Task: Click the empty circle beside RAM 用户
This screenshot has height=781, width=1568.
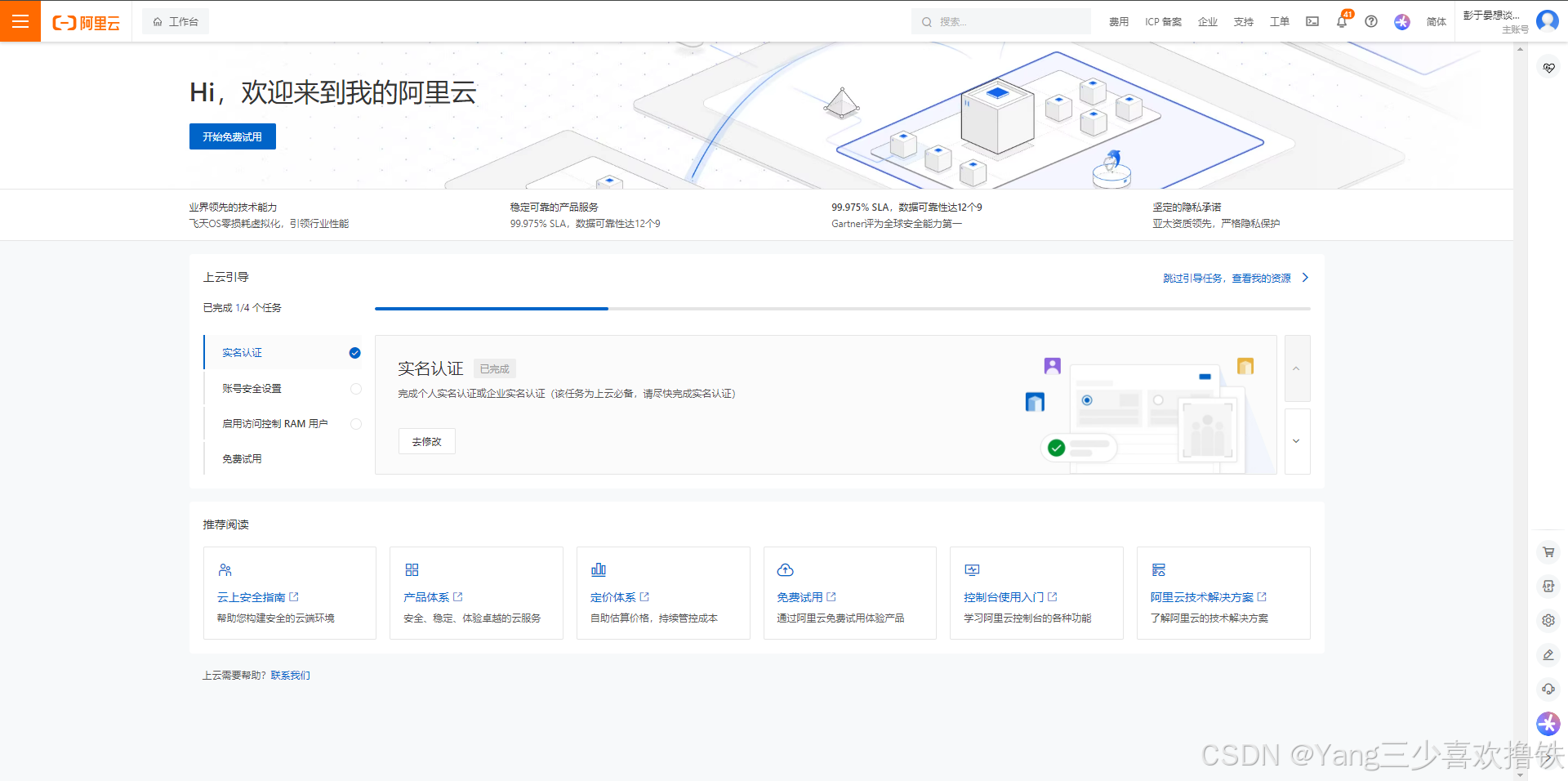Action: click(x=355, y=424)
